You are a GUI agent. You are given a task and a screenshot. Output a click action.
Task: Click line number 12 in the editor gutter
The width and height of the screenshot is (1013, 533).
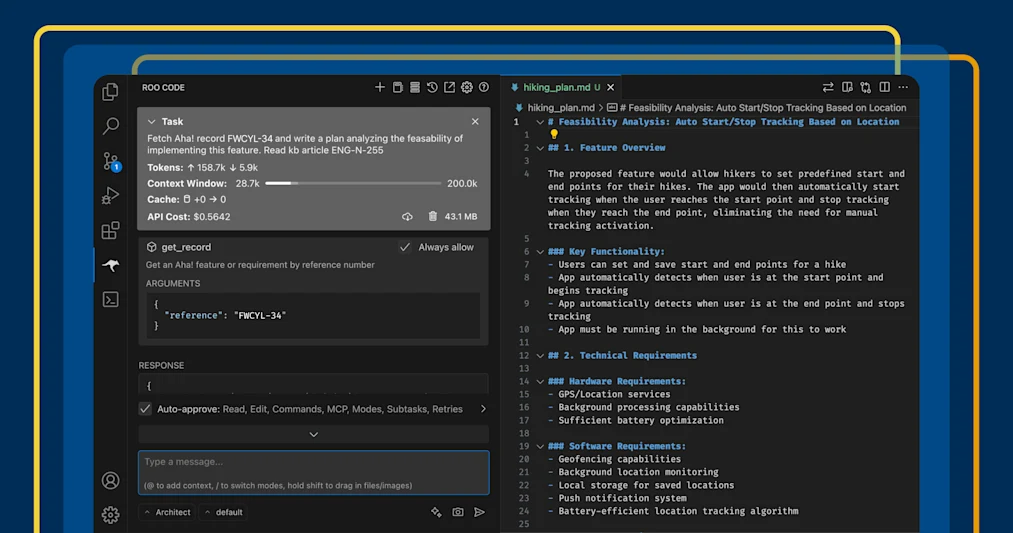[x=524, y=355]
